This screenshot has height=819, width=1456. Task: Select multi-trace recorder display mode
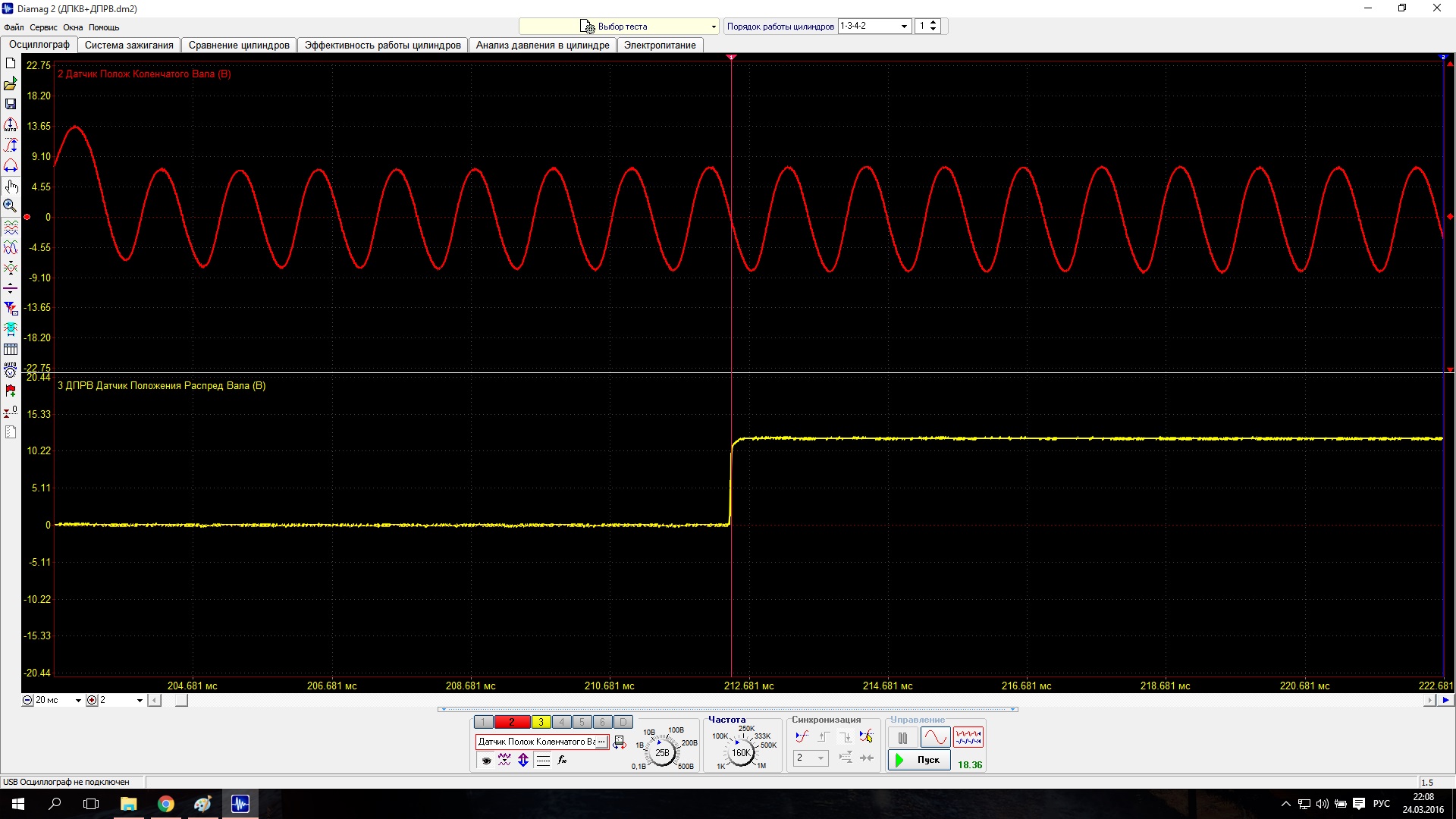pyautogui.click(x=968, y=737)
